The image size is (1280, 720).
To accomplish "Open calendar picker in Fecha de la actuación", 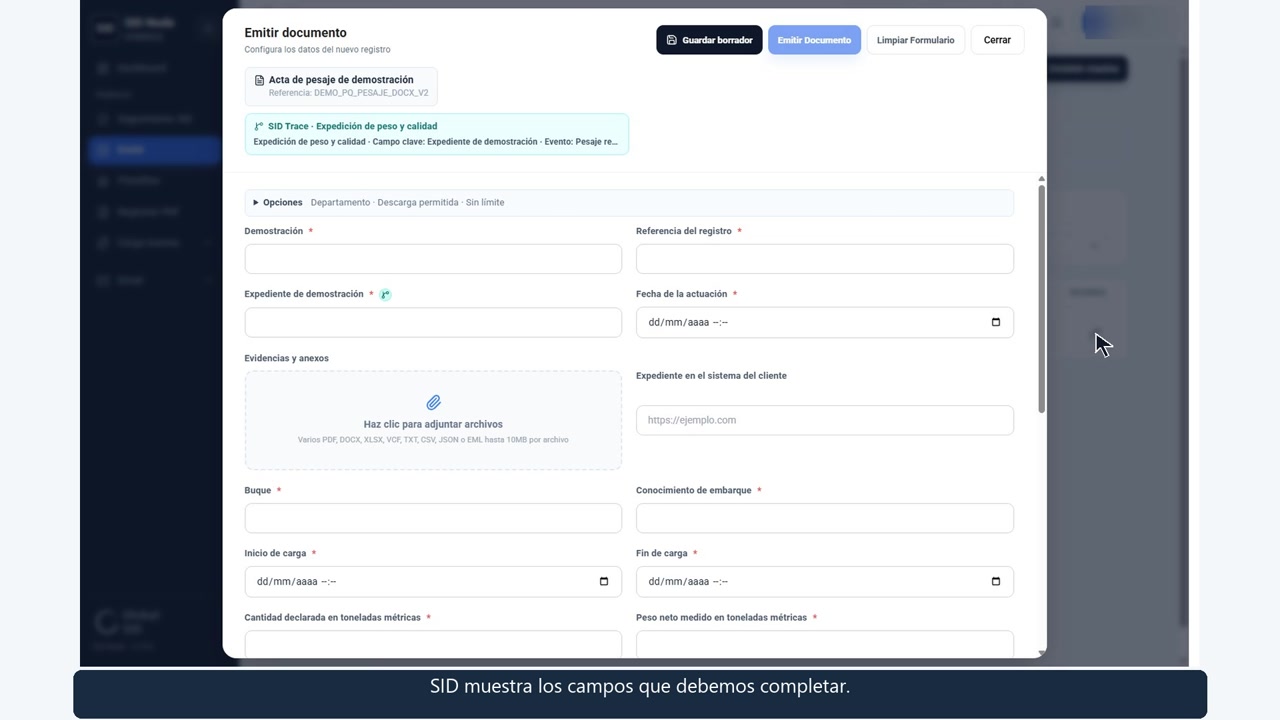I will (995, 322).
